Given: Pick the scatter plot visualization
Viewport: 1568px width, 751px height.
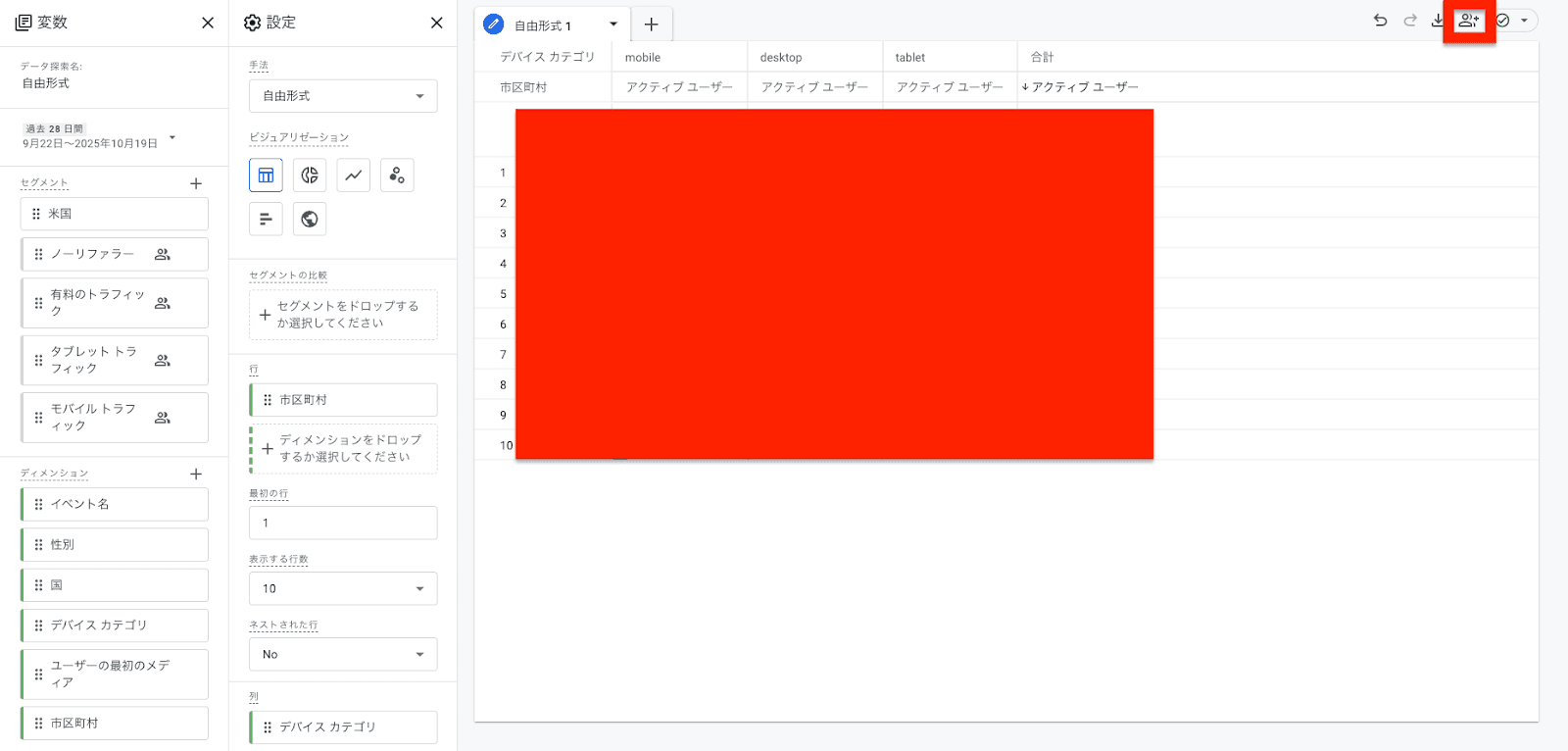Looking at the screenshot, I should tap(397, 175).
